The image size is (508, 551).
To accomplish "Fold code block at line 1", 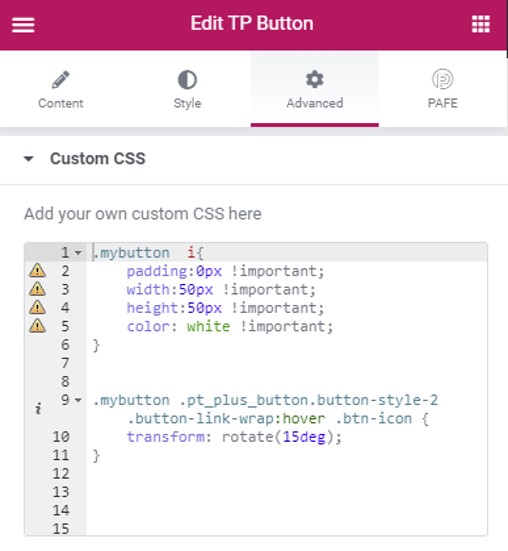I will [x=78, y=253].
